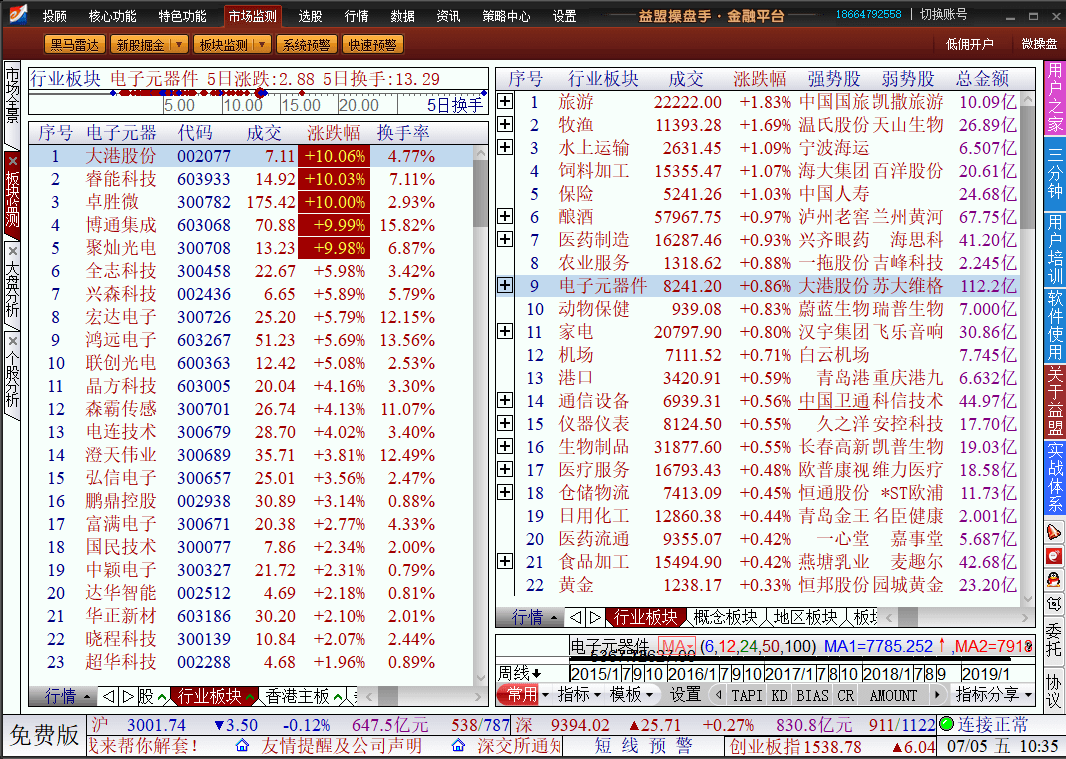Open the 常用 dropdown arrow
Screen dimensions: 1066x759
[x=543, y=694]
